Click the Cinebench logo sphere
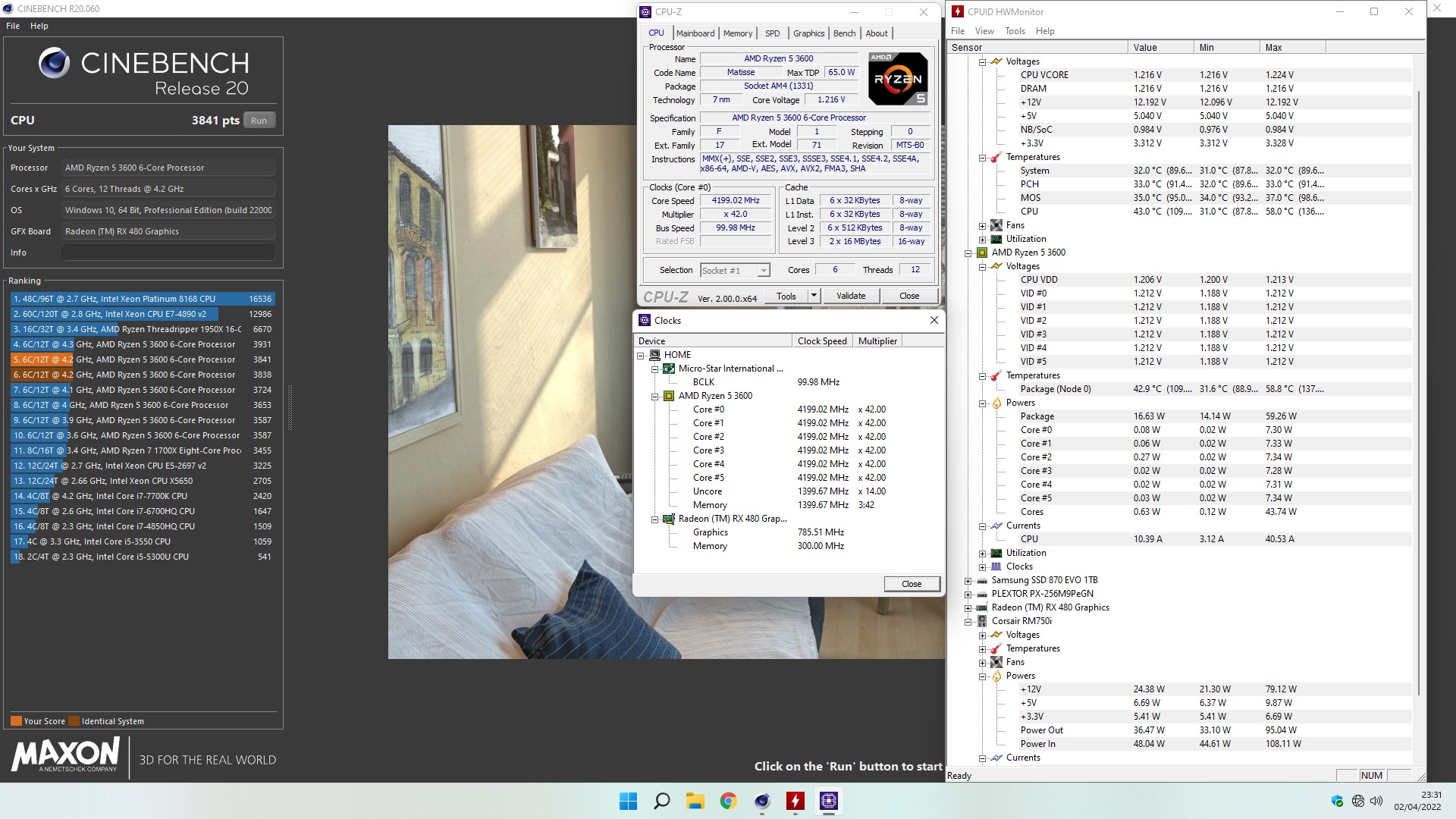Viewport: 1456px width, 819px height. pos(54,64)
